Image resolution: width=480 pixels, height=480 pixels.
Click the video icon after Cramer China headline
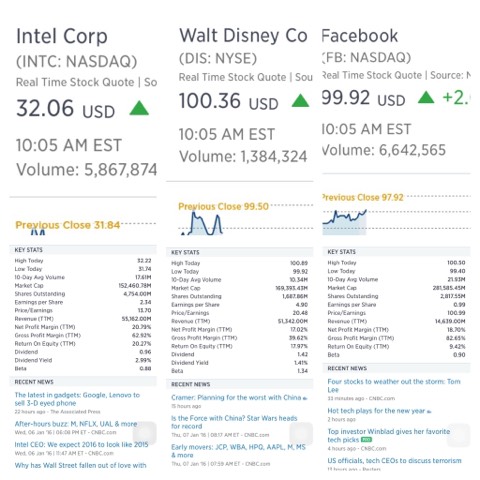305,398
